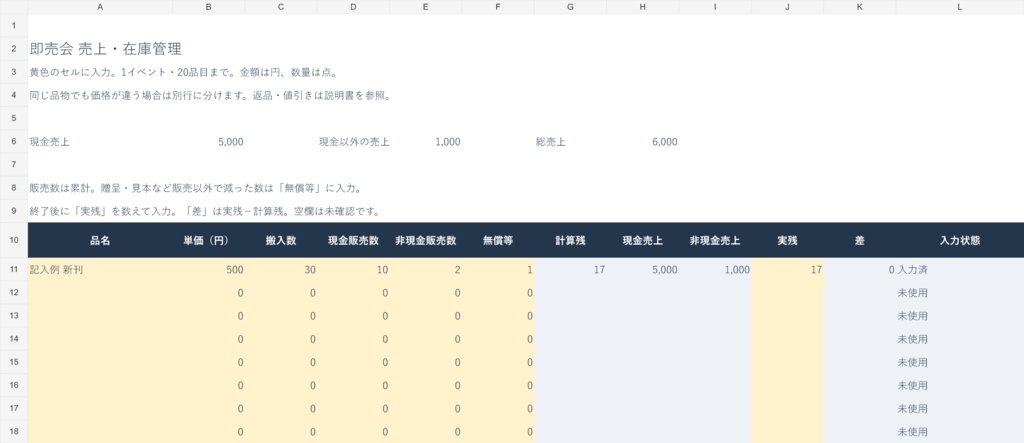1024x443 pixels.
Task: Click the 計算残 column header
Action: (x=570, y=240)
